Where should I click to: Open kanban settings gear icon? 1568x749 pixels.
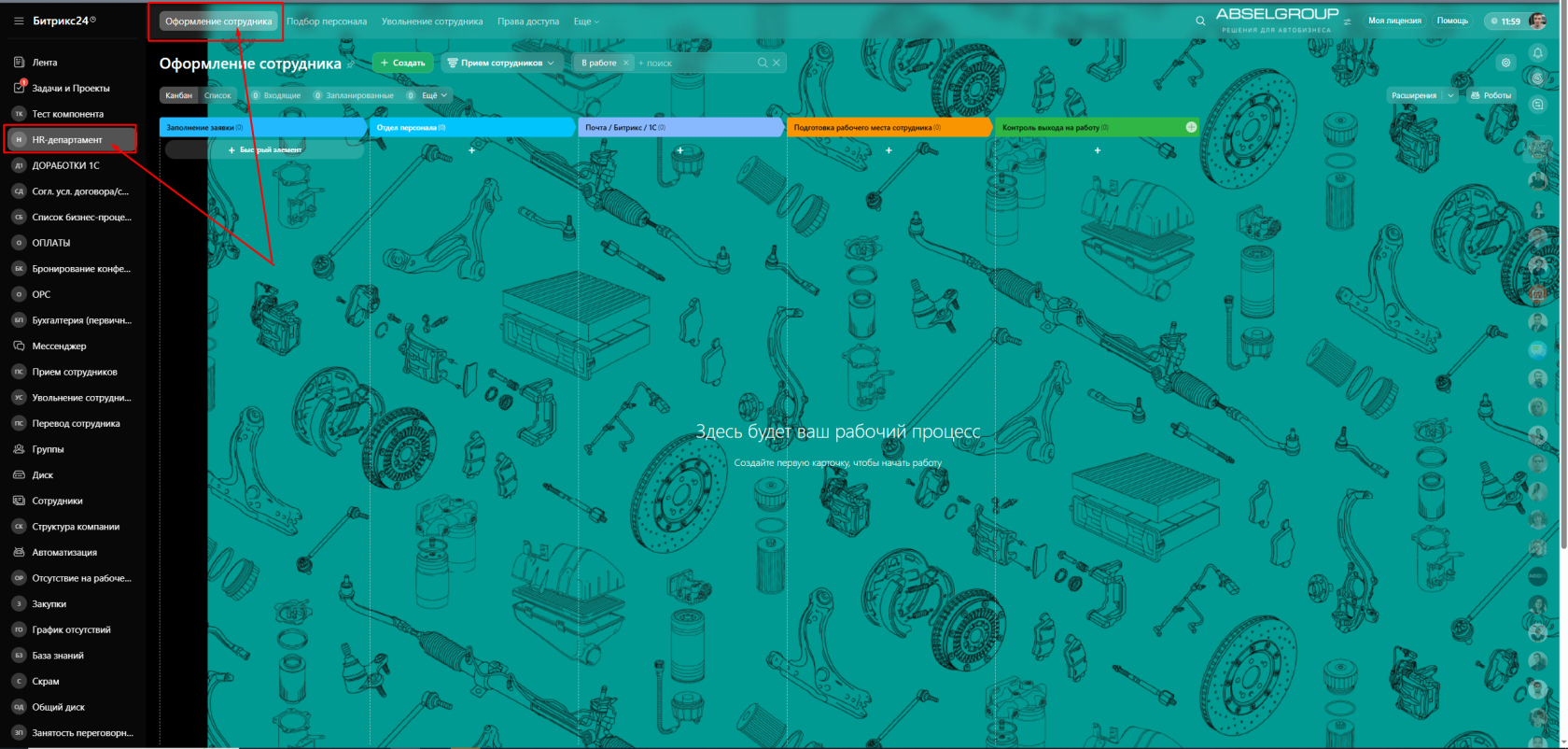(x=1505, y=63)
